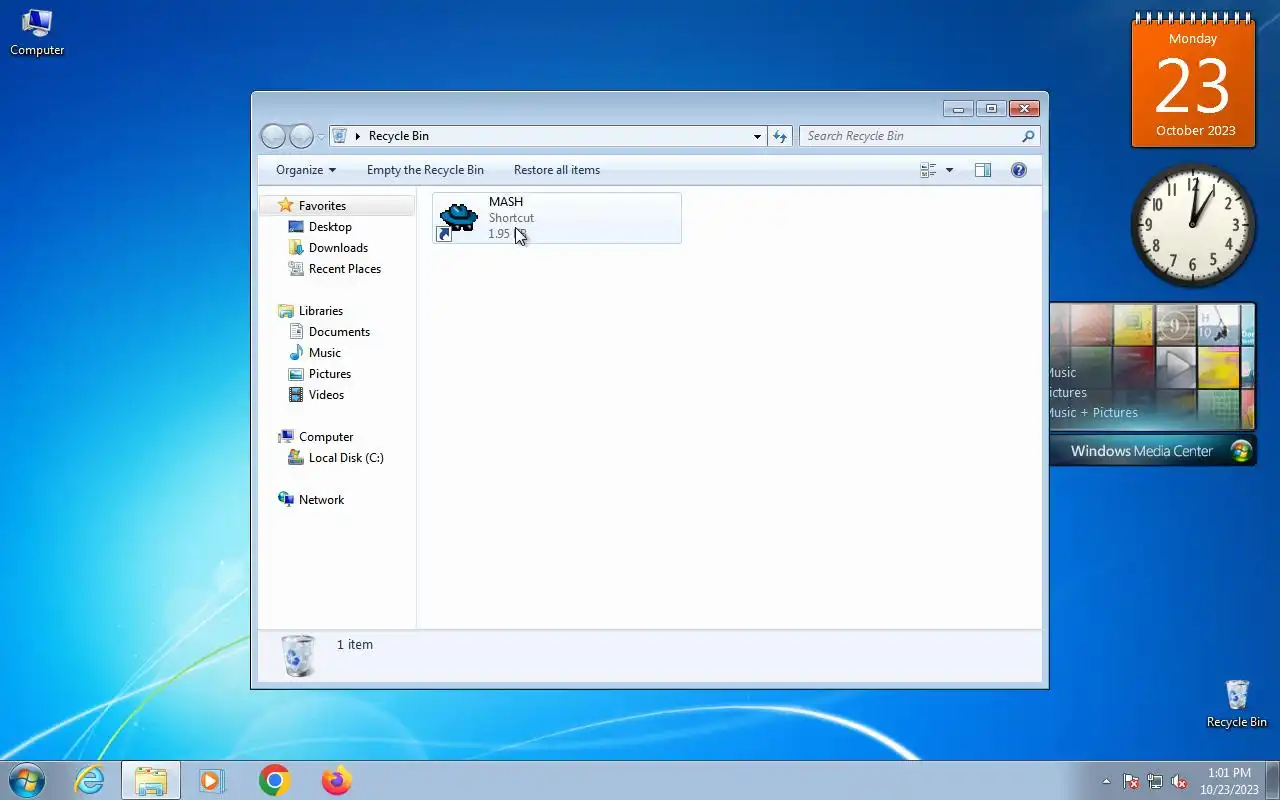Focus the Search Recycle Bin field

coord(910,136)
